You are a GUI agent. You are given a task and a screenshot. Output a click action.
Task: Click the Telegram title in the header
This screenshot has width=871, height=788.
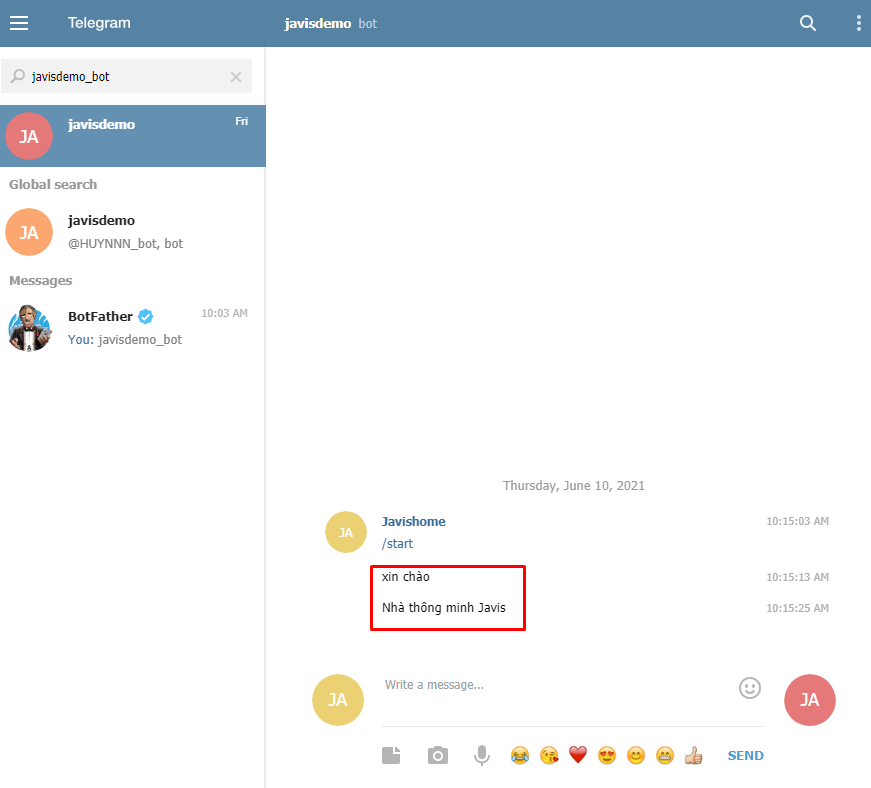pyautogui.click(x=99, y=23)
